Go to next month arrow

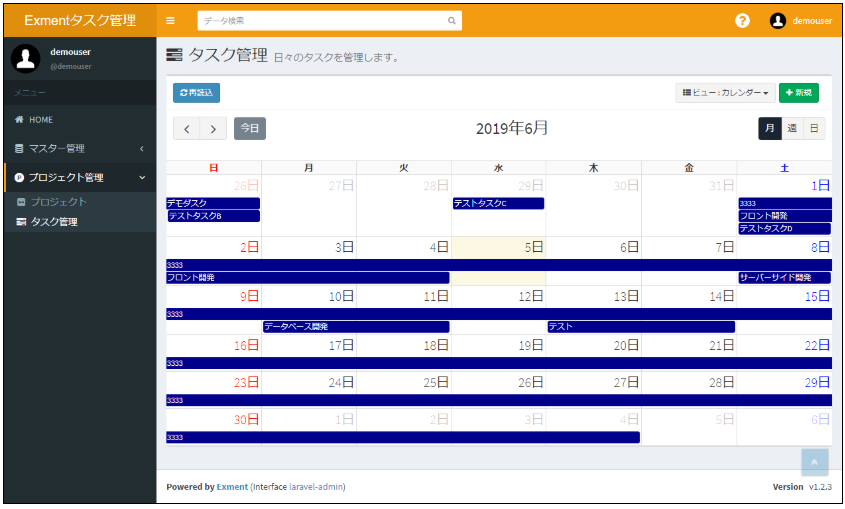pyautogui.click(x=212, y=129)
